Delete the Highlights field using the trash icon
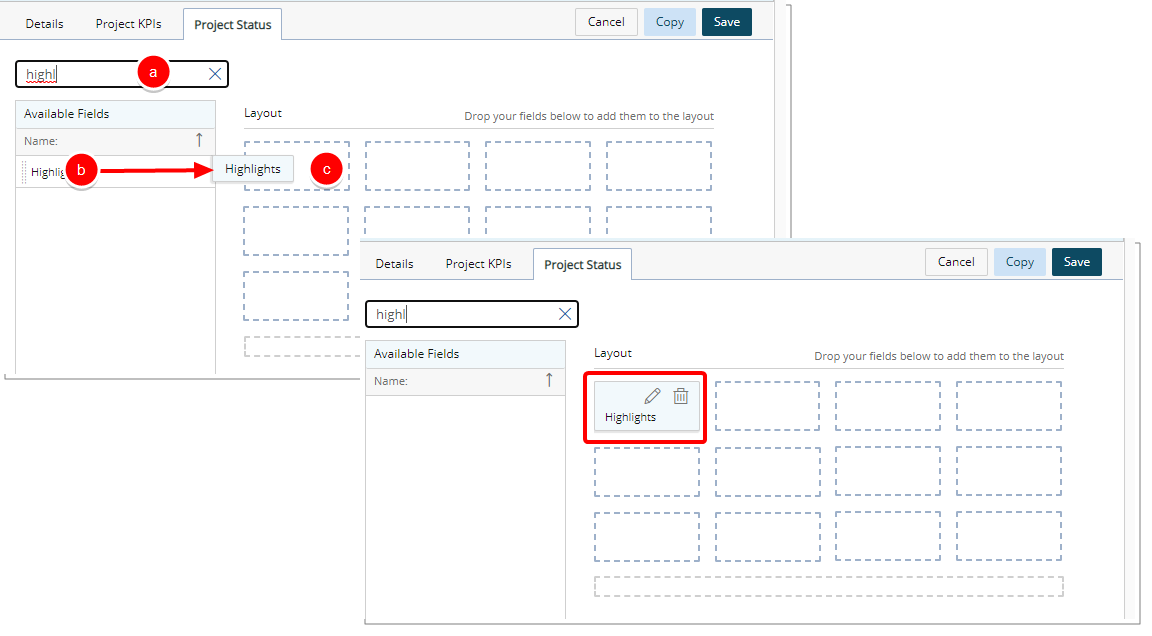The height and width of the screenshot is (636, 1152). (x=681, y=397)
